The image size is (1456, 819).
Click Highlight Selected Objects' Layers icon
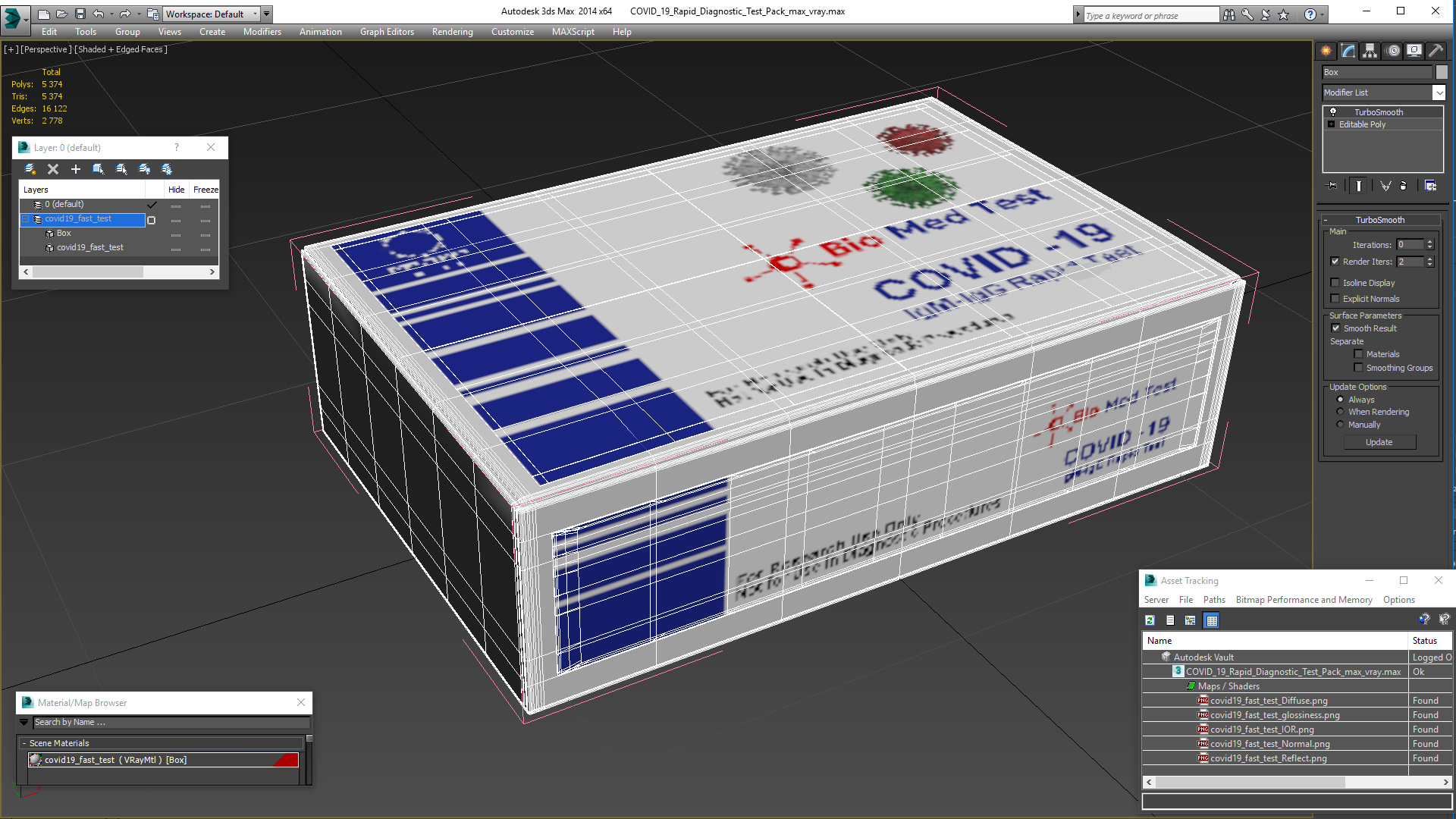point(121,169)
